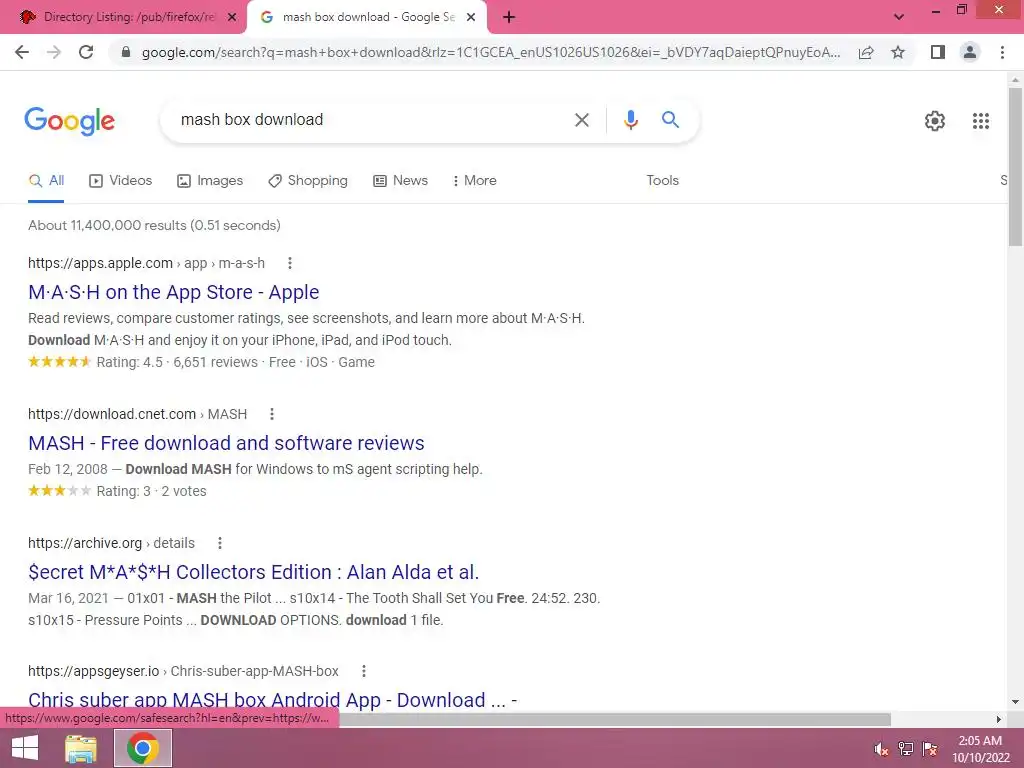Open options for apps.apple.com result
This screenshot has width=1024, height=768.
click(290, 263)
